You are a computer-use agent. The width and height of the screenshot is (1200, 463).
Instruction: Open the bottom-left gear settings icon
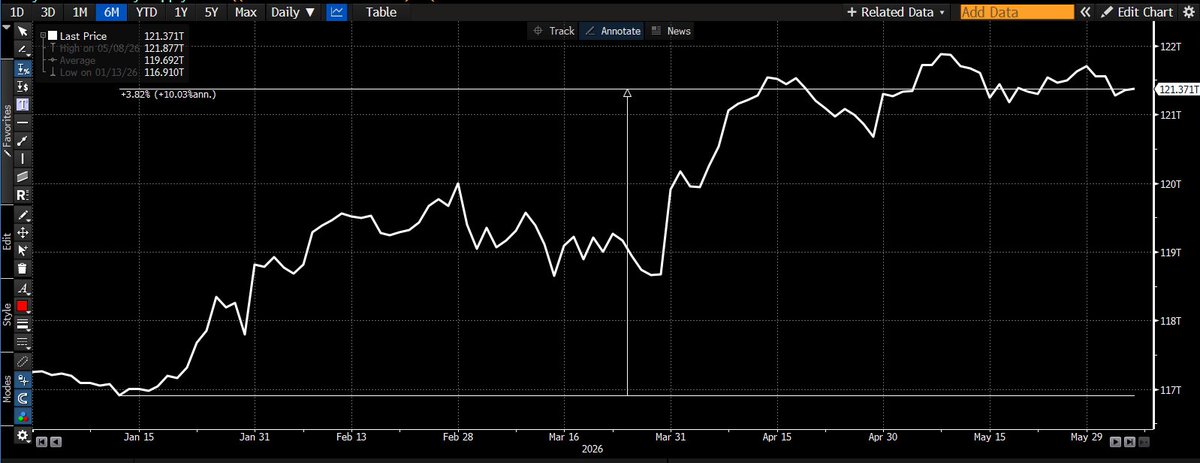click(22, 435)
